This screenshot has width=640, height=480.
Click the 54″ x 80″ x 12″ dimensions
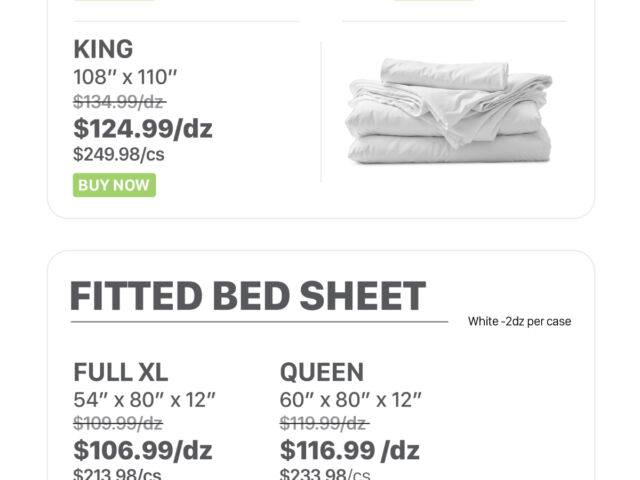click(x=145, y=400)
